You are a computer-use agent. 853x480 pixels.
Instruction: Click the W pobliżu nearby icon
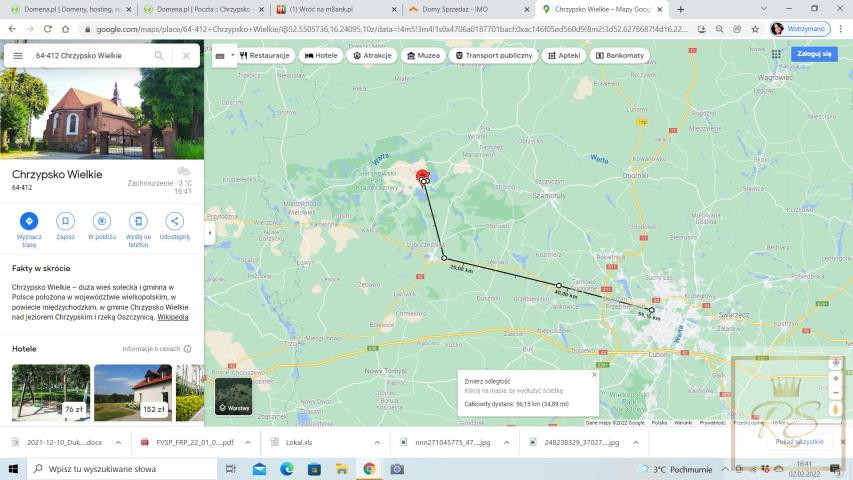pyautogui.click(x=102, y=221)
